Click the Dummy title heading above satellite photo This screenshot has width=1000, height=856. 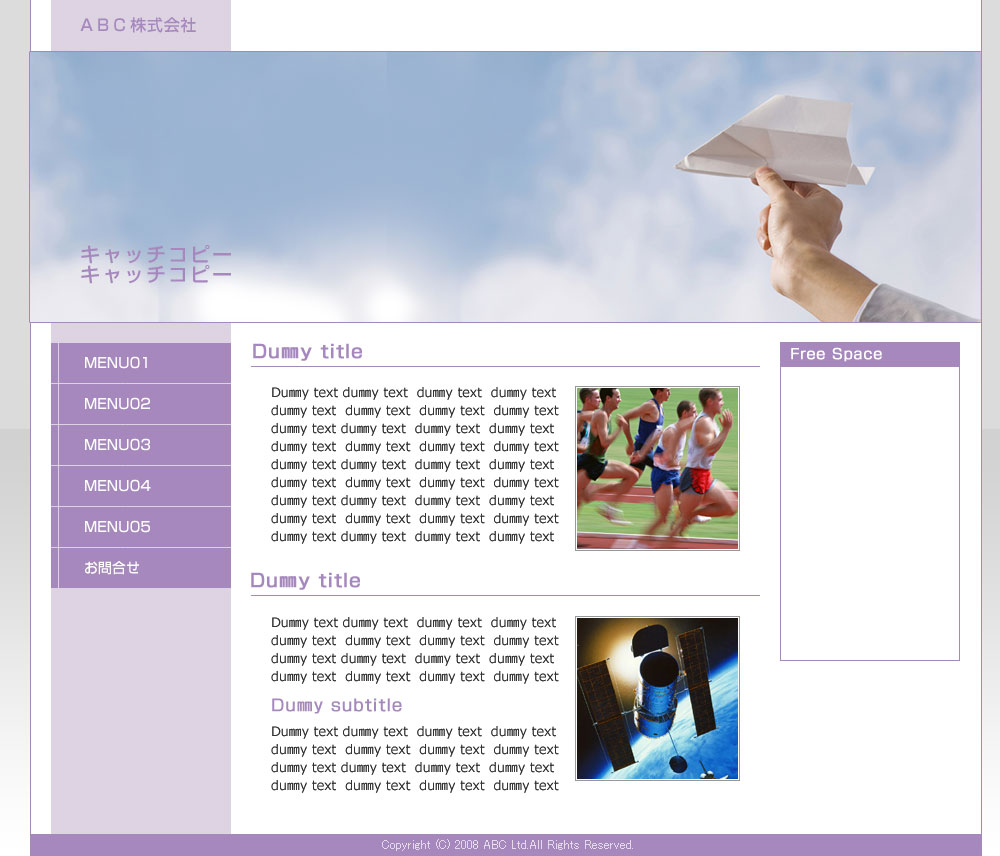coord(305,580)
